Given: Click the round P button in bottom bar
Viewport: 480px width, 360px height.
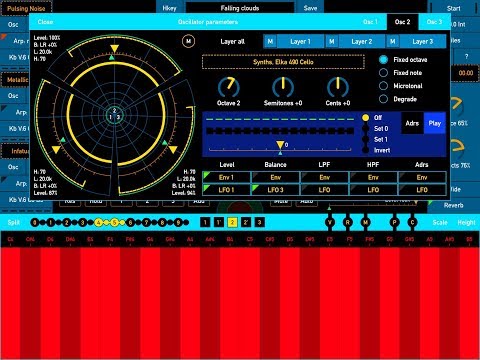Looking at the screenshot, I should click(395, 222).
